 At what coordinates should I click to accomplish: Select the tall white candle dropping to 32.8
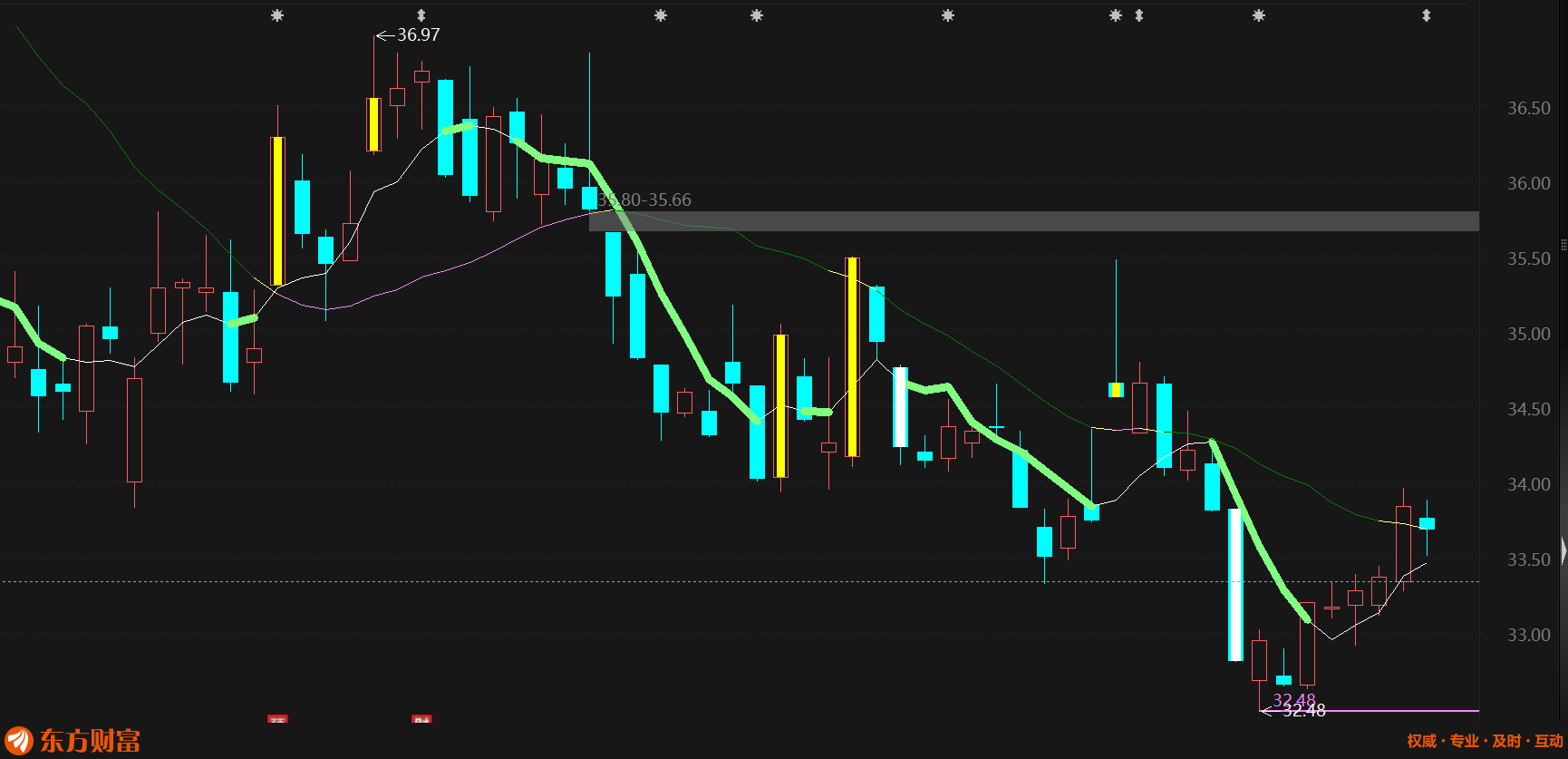(1235, 585)
